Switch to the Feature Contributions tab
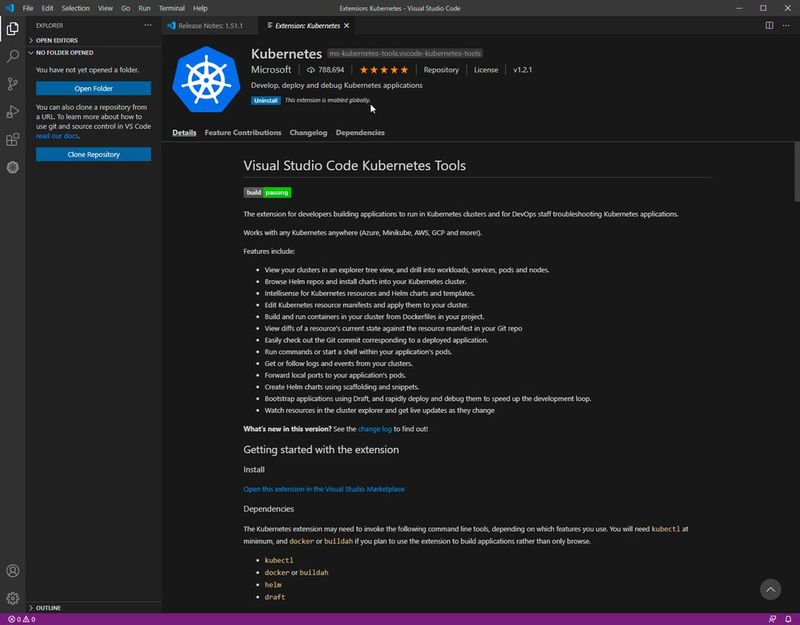Viewport: 800px width, 625px height. point(243,132)
